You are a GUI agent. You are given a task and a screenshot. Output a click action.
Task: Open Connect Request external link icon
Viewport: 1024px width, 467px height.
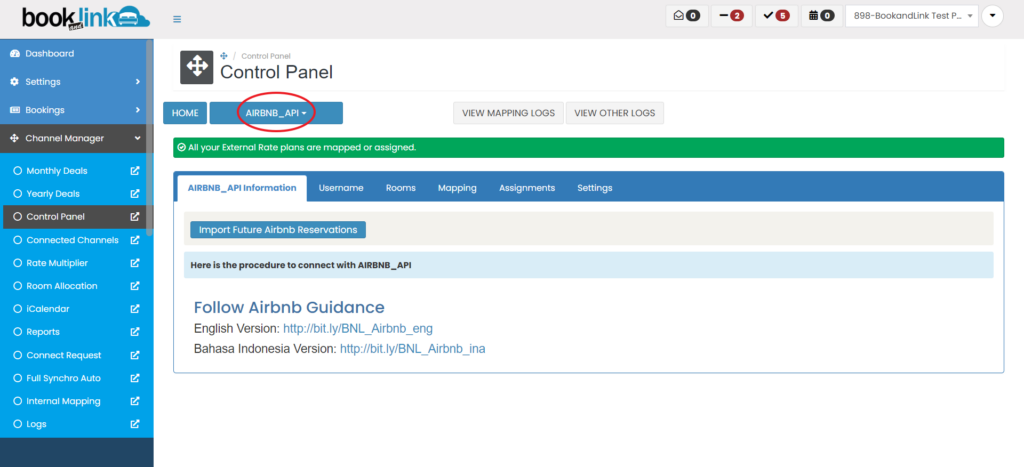coord(135,355)
